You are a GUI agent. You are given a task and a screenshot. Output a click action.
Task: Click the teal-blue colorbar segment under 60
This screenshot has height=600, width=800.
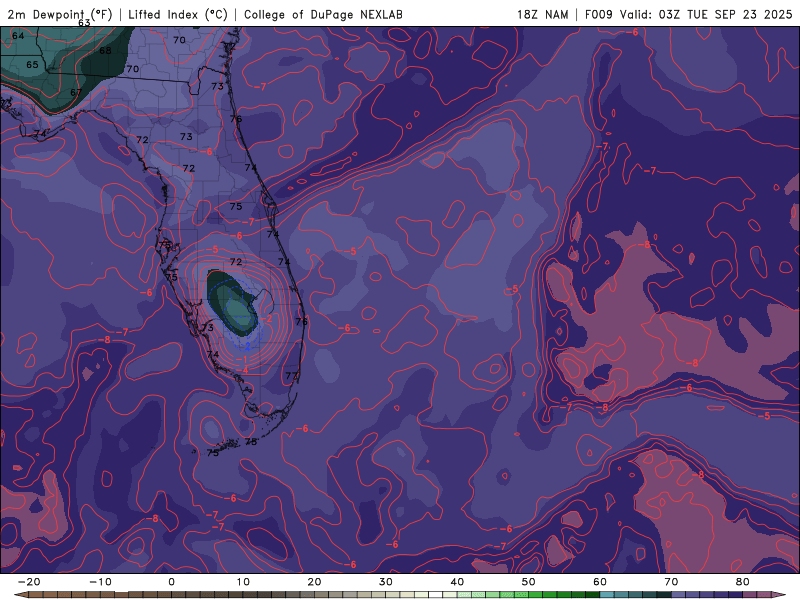click(x=607, y=595)
